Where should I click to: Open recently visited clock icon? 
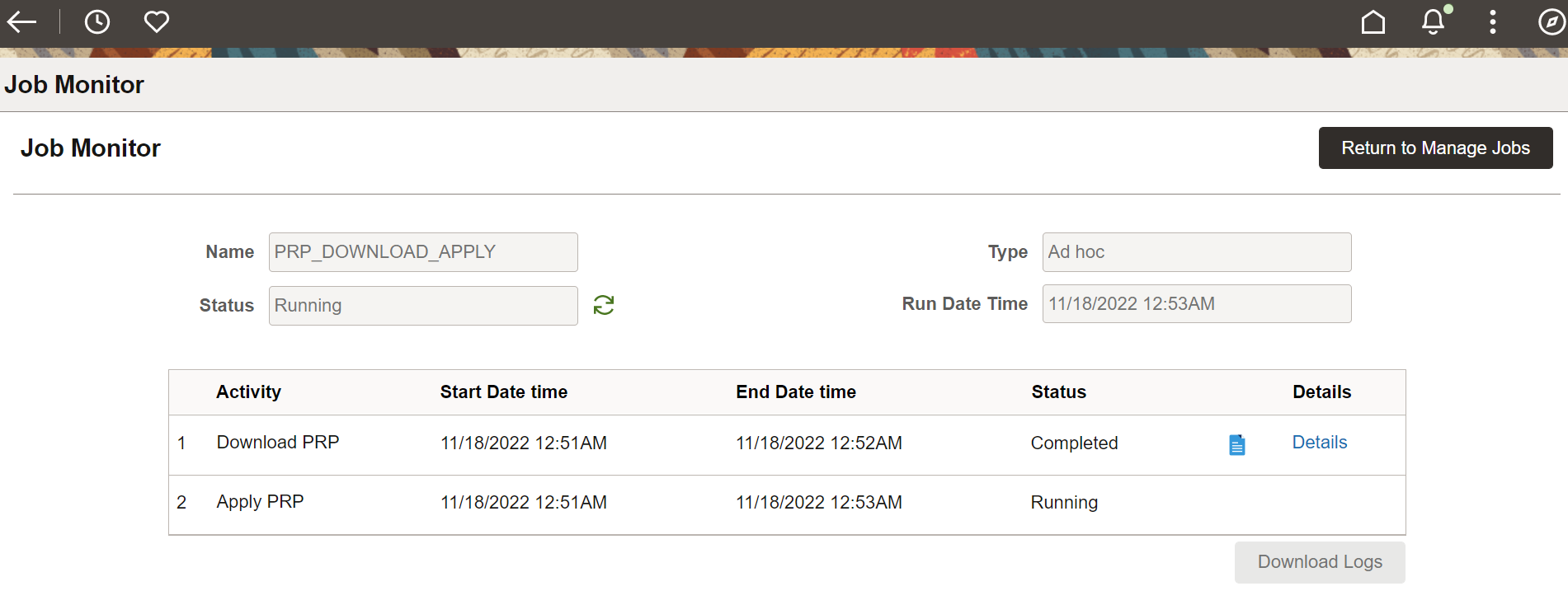[x=97, y=22]
